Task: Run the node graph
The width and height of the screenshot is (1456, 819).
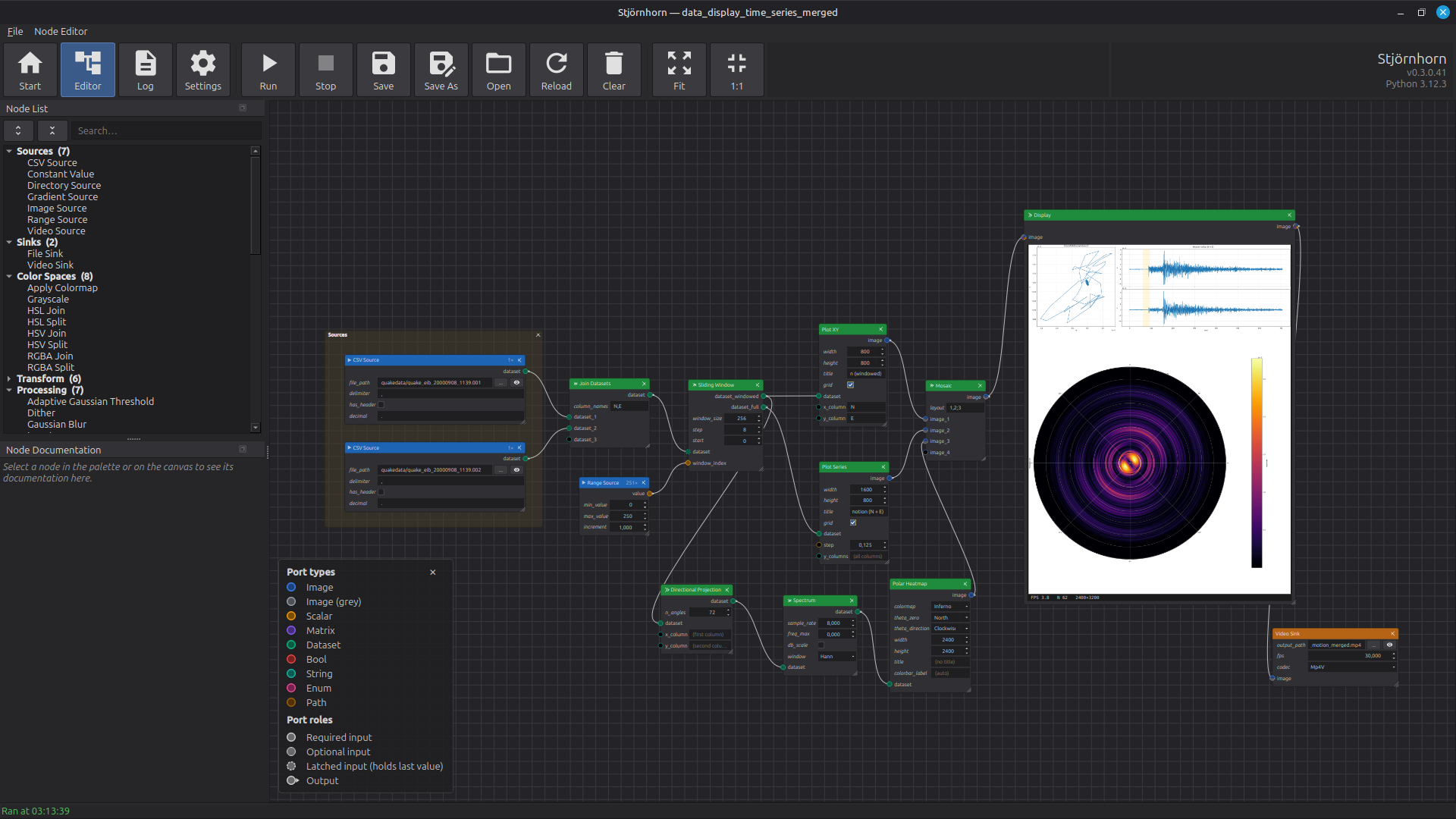Action: (268, 70)
